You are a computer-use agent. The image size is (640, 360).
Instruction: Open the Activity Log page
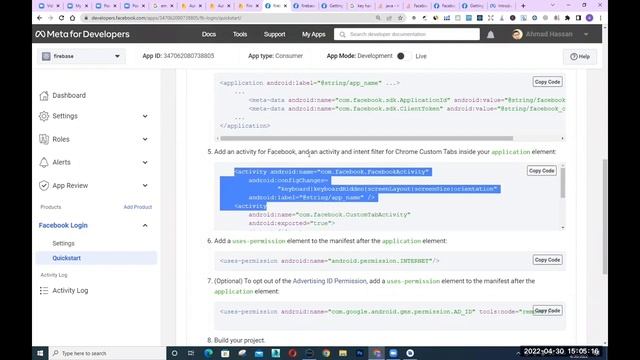70,291
